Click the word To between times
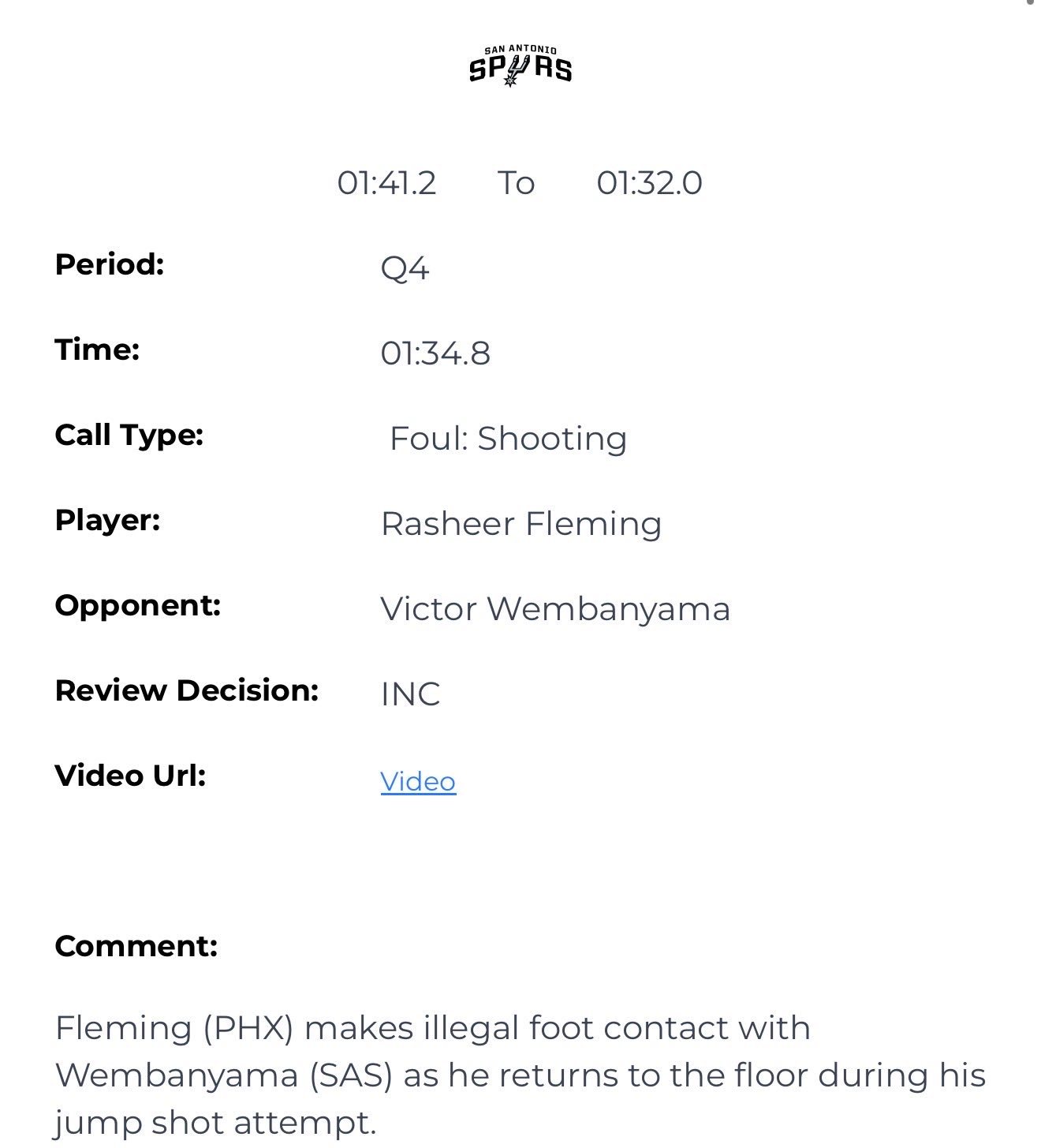The image size is (1041, 1148). (517, 183)
